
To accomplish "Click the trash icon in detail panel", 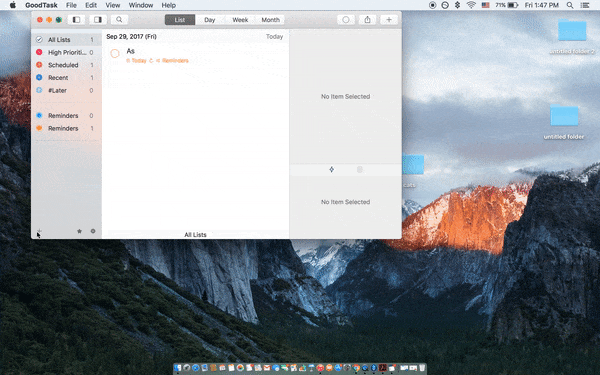I will (360, 170).
